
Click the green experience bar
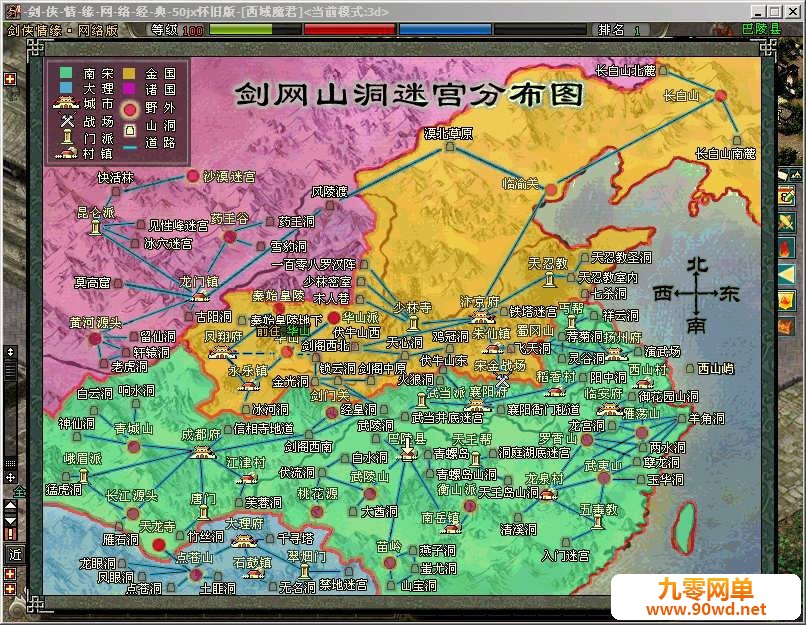[255, 30]
